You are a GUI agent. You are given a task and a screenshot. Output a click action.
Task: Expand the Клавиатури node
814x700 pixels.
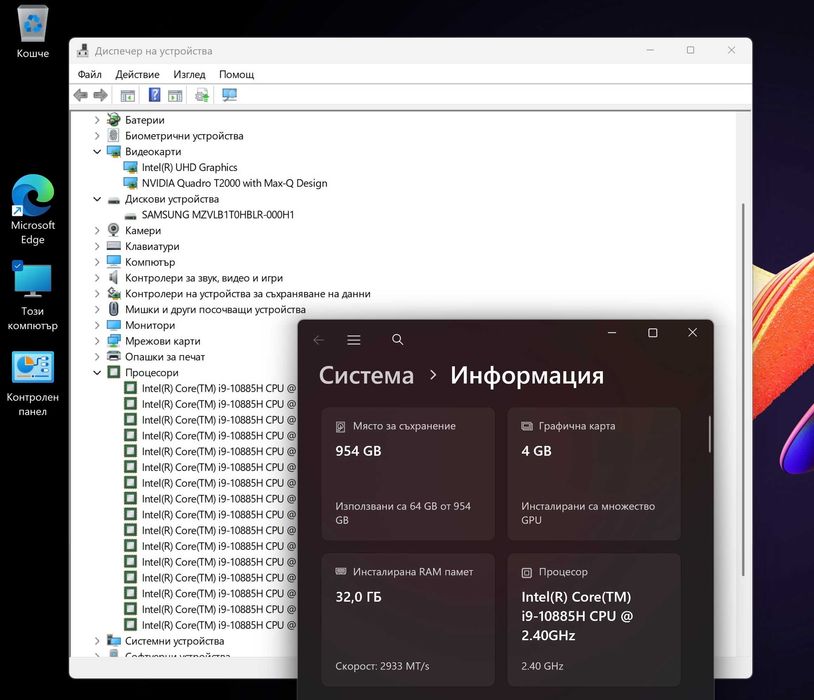[x=97, y=246]
